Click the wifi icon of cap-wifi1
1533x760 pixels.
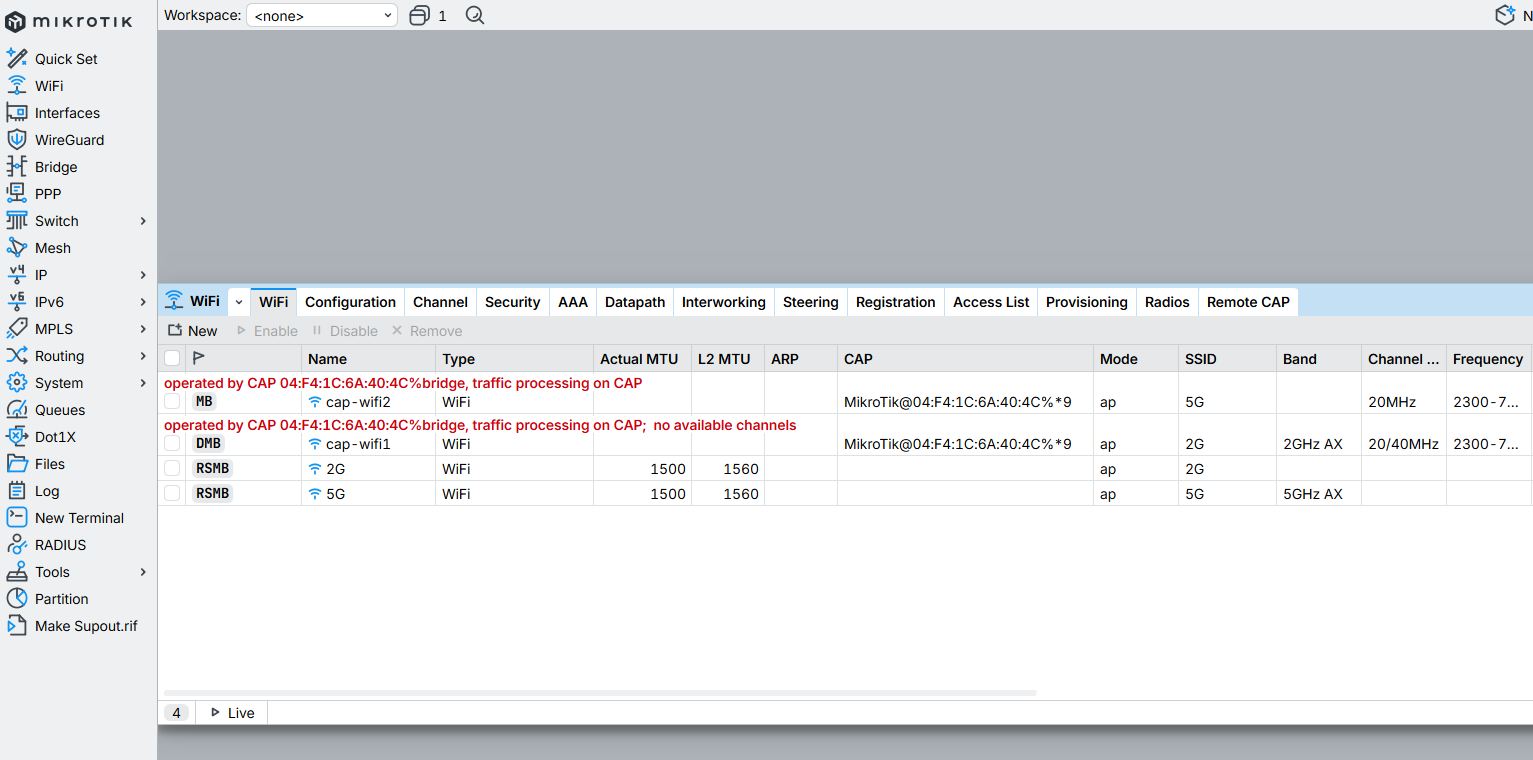[315, 444]
